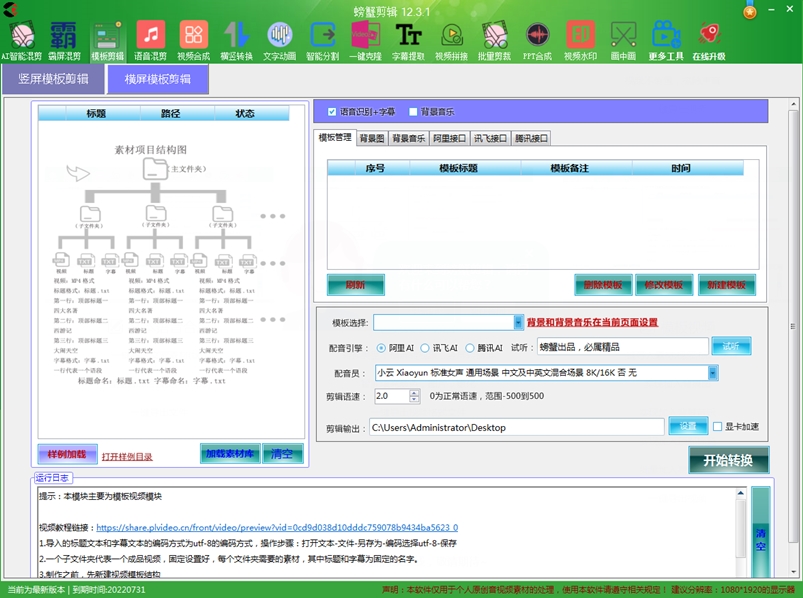Viewport: 803px width, 598px height.
Task: Open the 智能分割 tool
Action: pyautogui.click(x=322, y=41)
